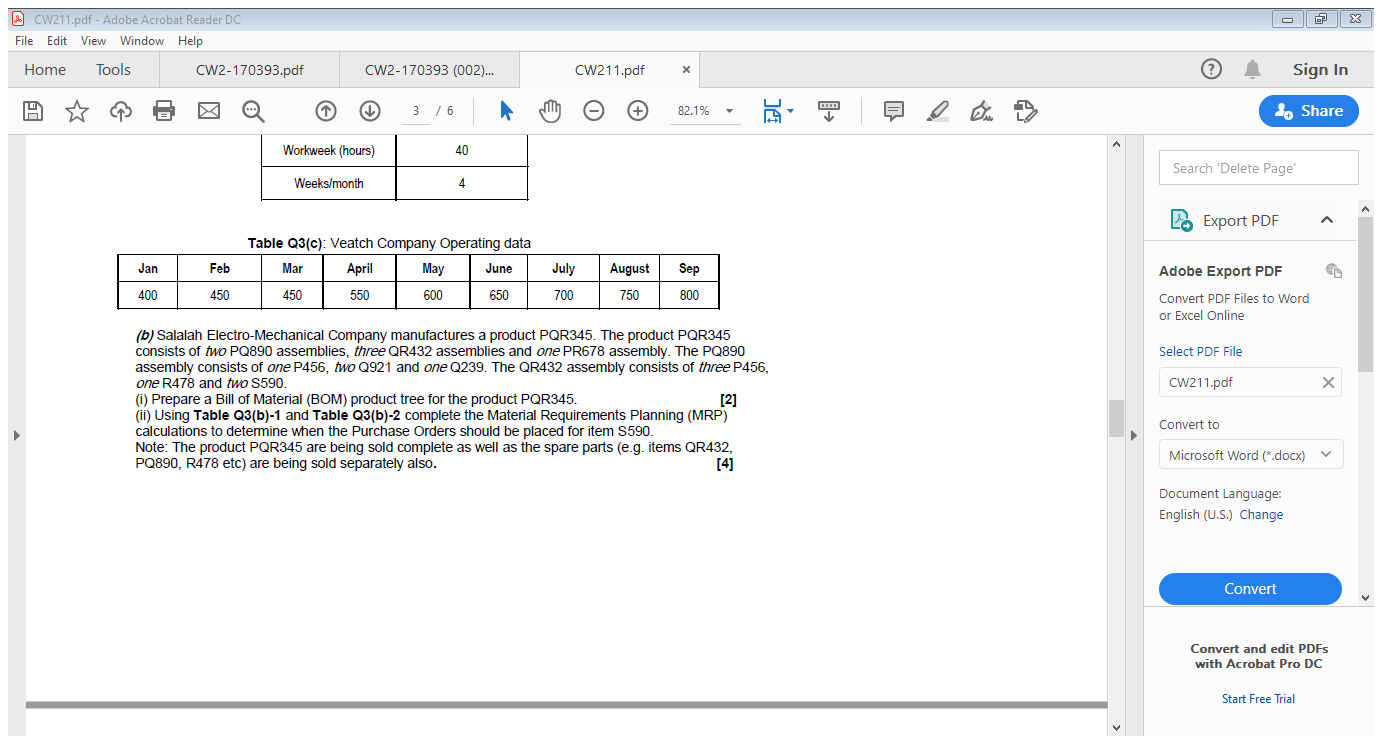The height and width of the screenshot is (744, 1382).
Task: Email the document via the envelope icon
Action: (208, 111)
